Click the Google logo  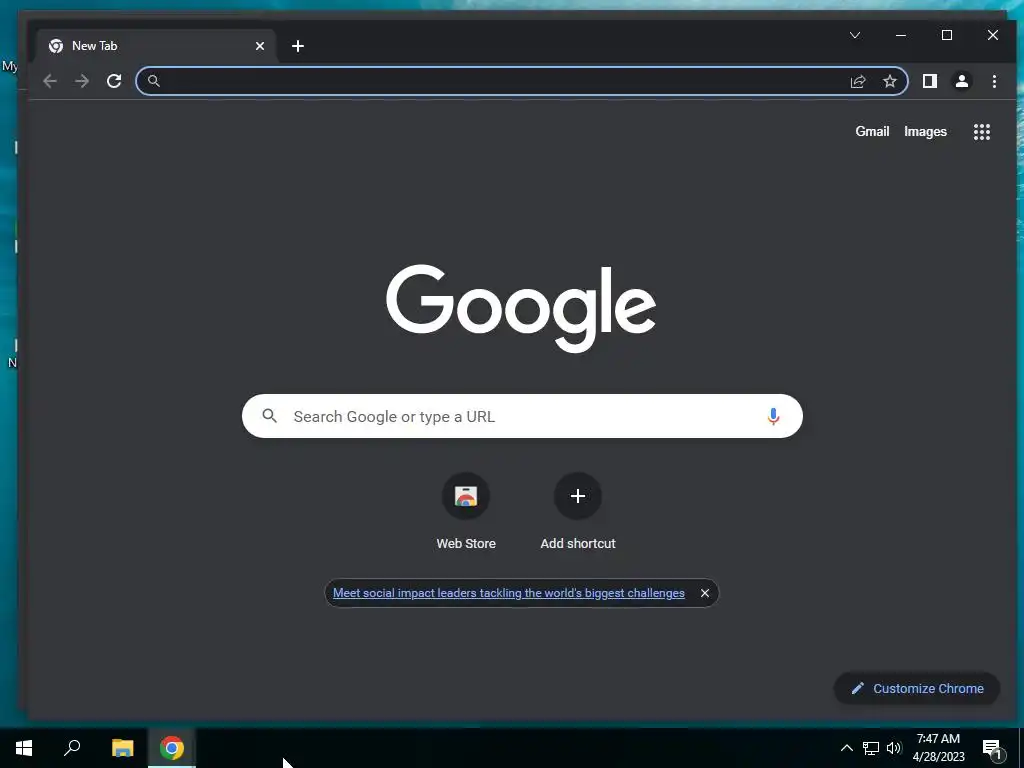(x=521, y=308)
